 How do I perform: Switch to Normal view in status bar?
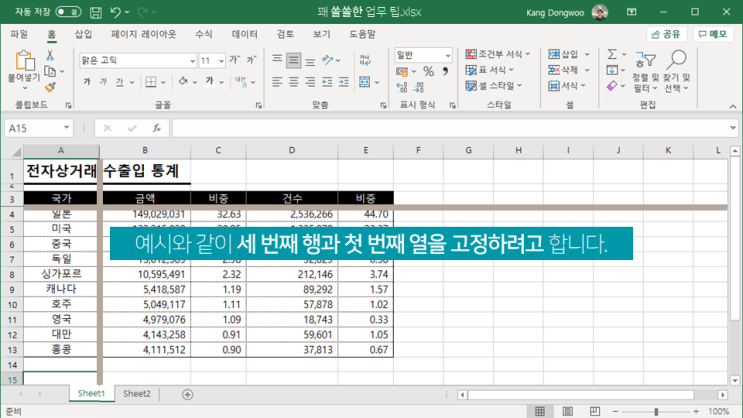click(x=540, y=411)
